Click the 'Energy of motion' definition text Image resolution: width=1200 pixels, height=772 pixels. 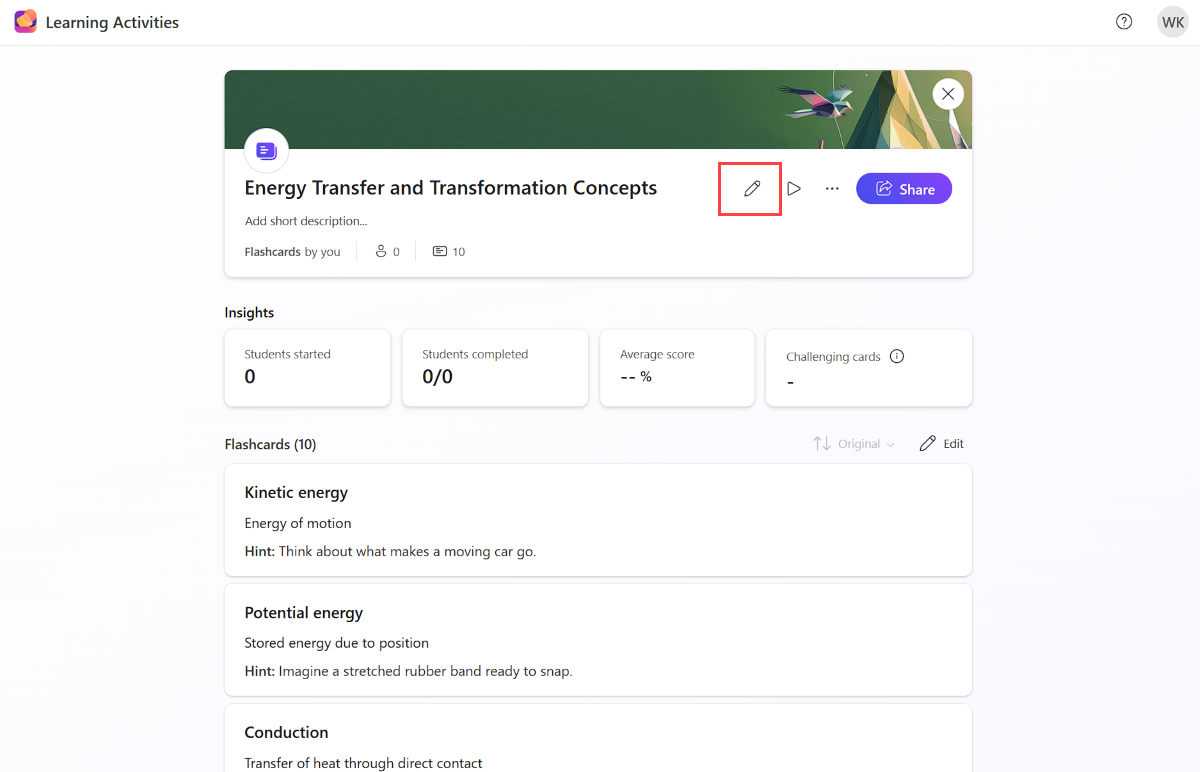coord(298,523)
